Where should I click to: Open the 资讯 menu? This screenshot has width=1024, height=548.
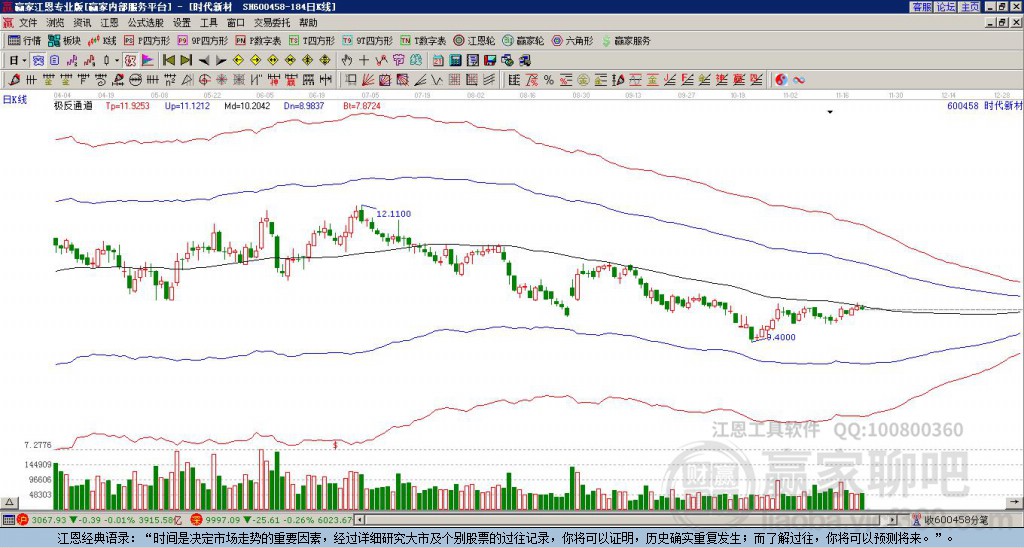click(82, 23)
